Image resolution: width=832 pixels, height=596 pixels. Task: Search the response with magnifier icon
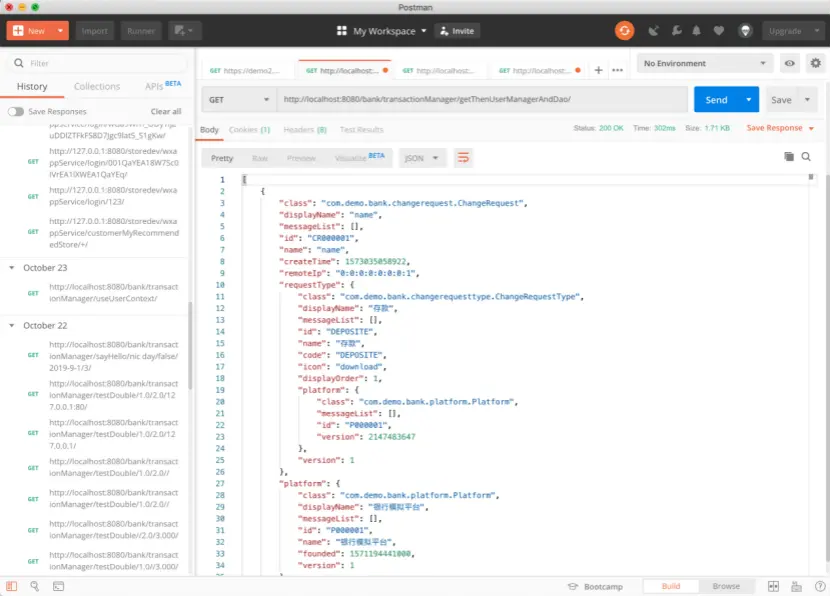[x=806, y=157]
